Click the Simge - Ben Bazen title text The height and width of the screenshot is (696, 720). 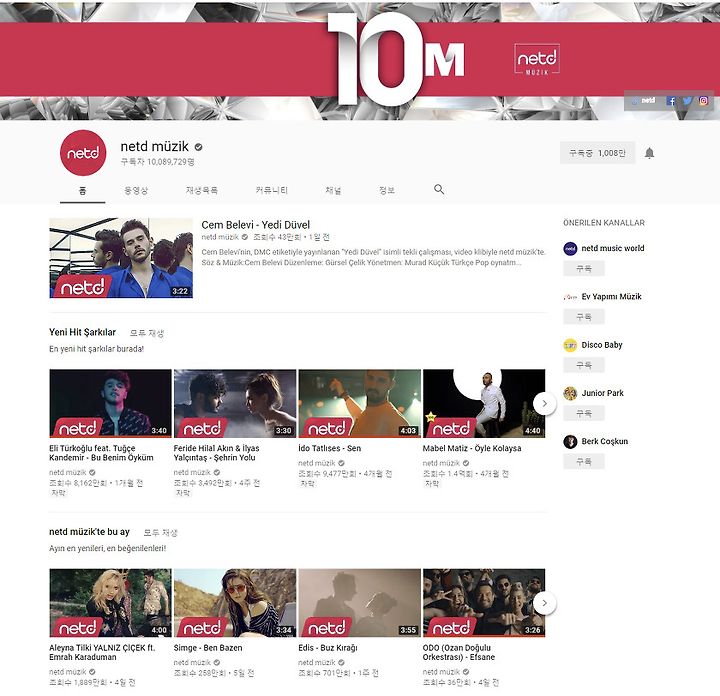coord(208,648)
